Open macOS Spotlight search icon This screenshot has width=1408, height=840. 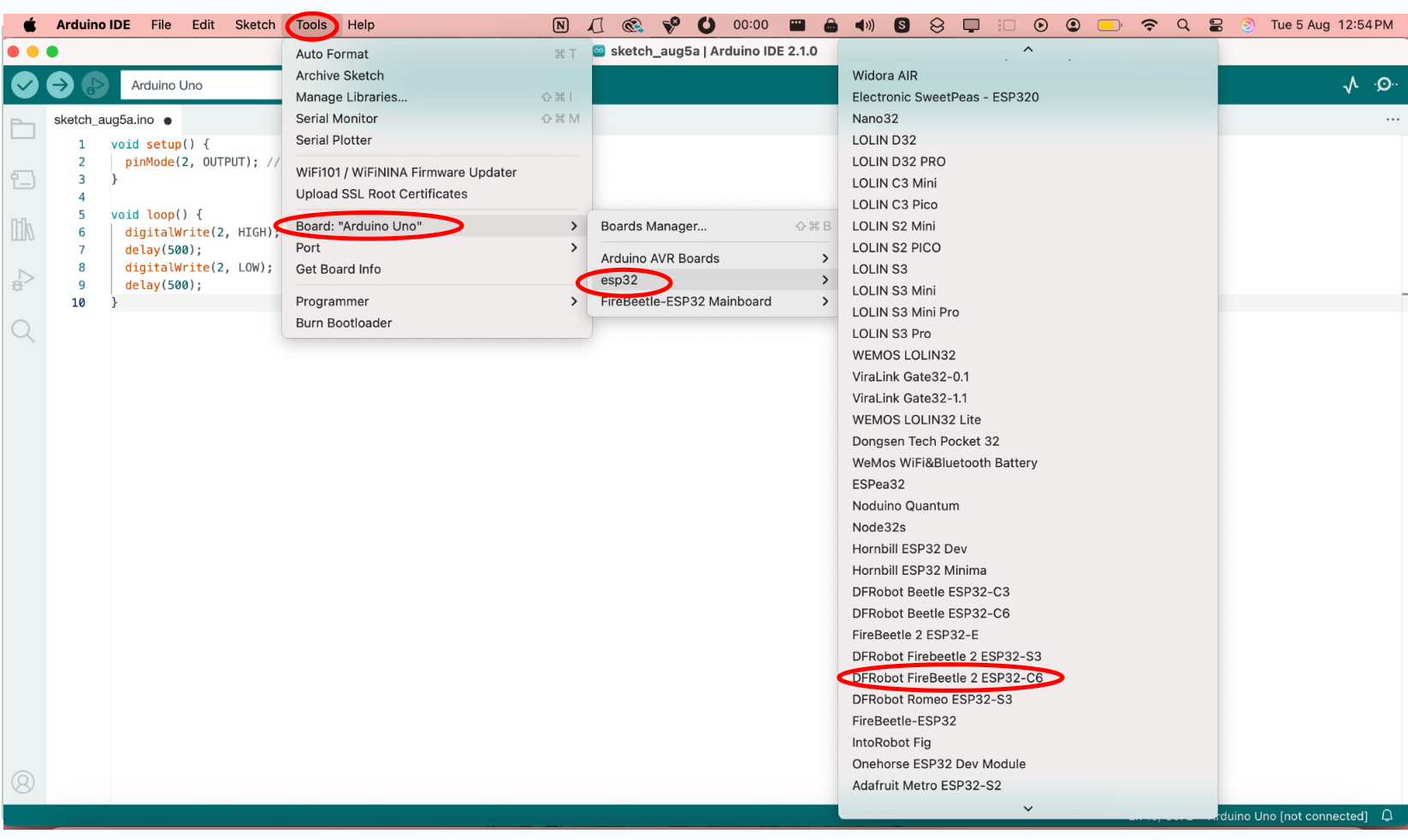1183,25
